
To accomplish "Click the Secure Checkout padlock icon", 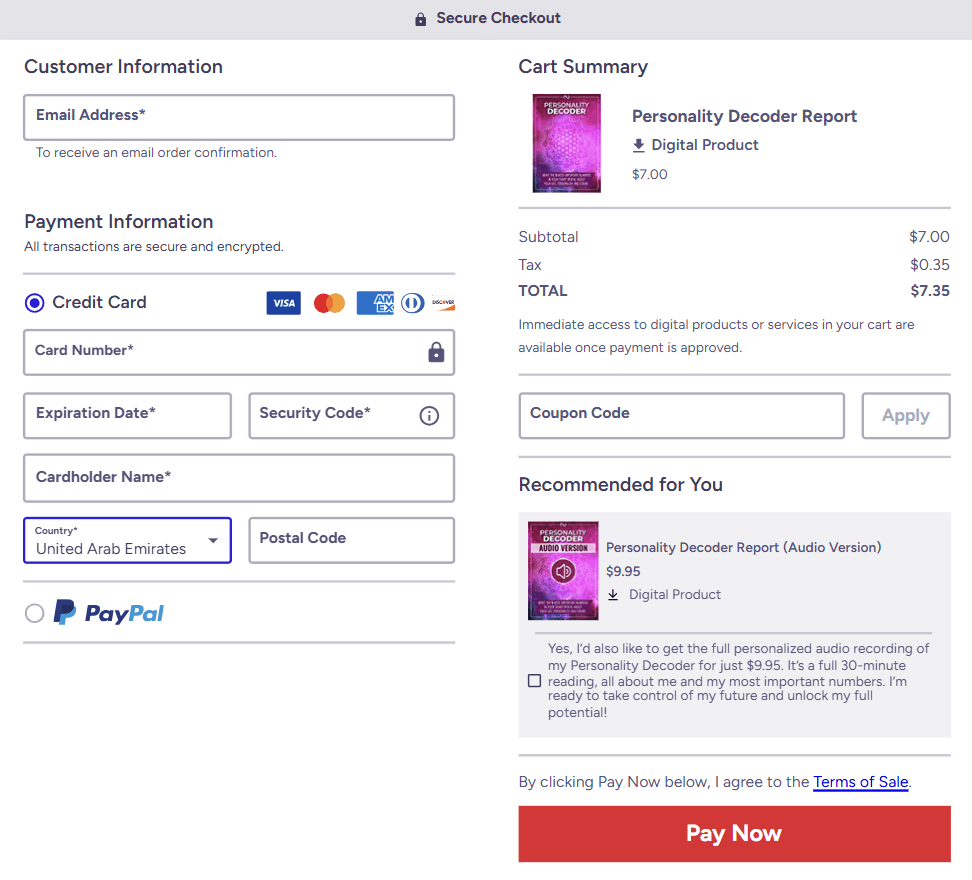I will pyautogui.click(x=420, y=18).
